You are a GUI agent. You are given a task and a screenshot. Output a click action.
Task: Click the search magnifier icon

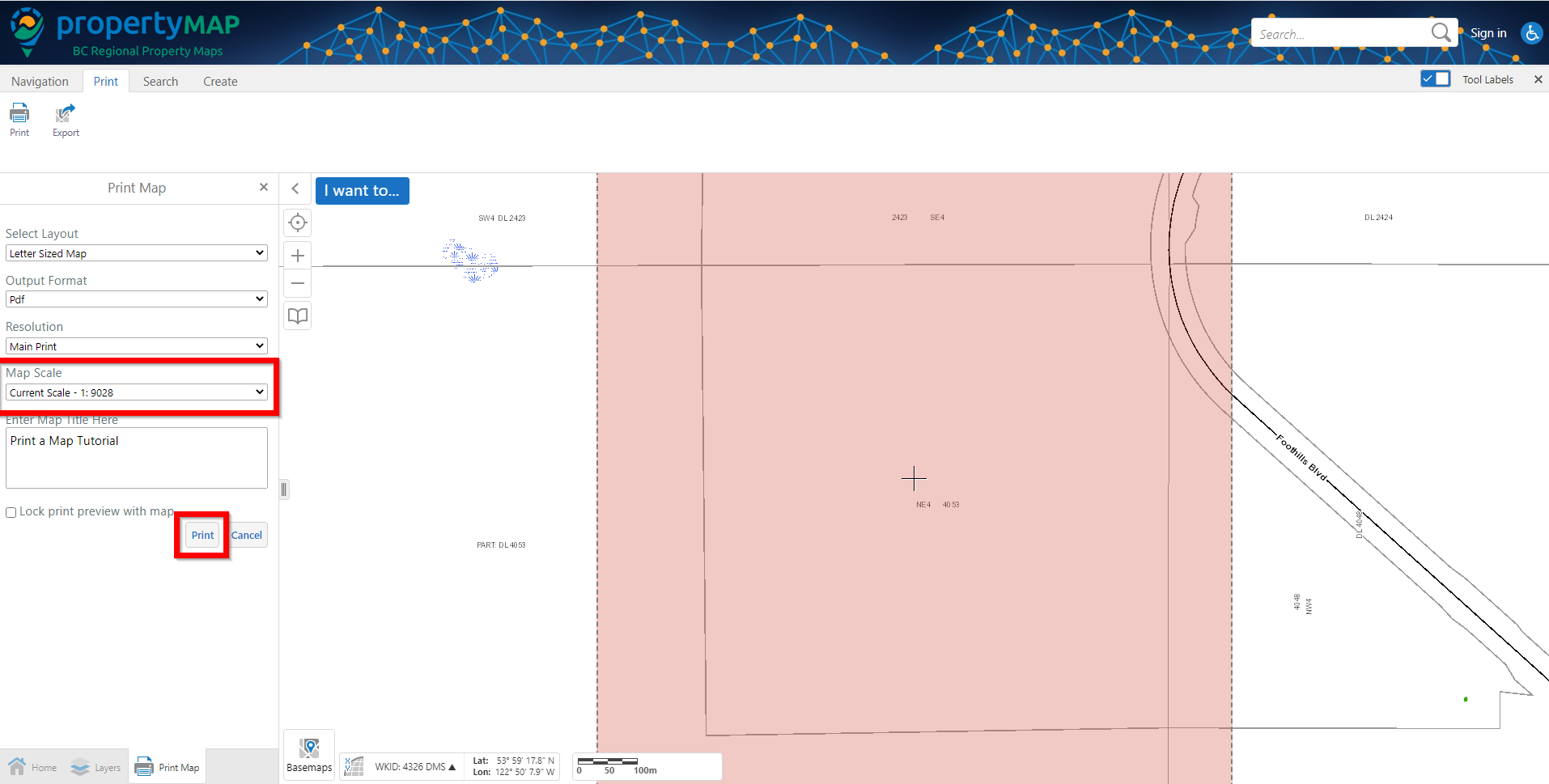click(1441, 32)
